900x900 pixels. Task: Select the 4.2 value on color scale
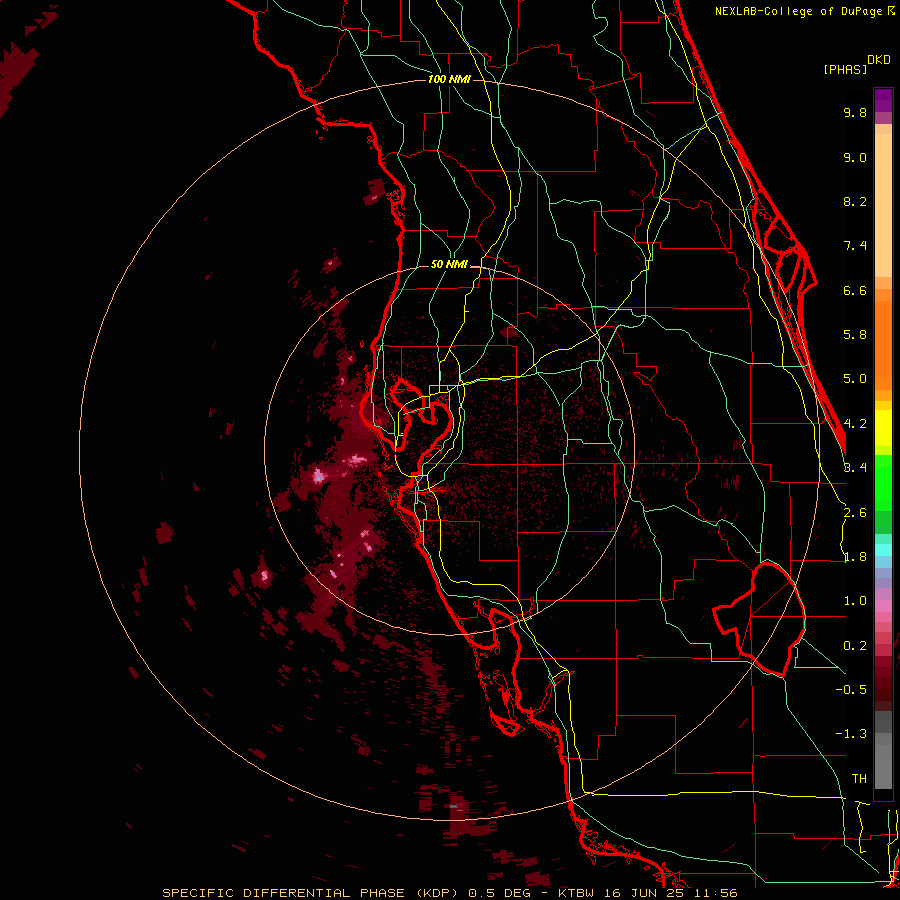pyautogui.click(x=855, y=424)
